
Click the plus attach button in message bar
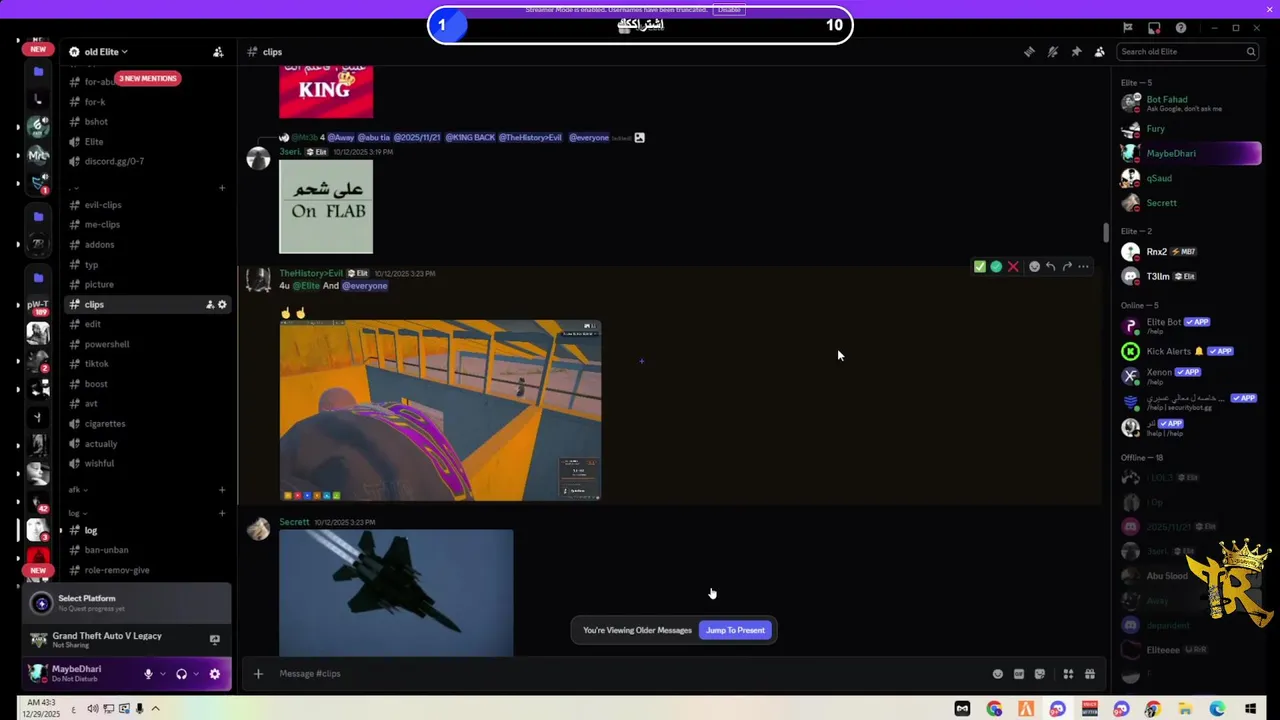(258, 674)
